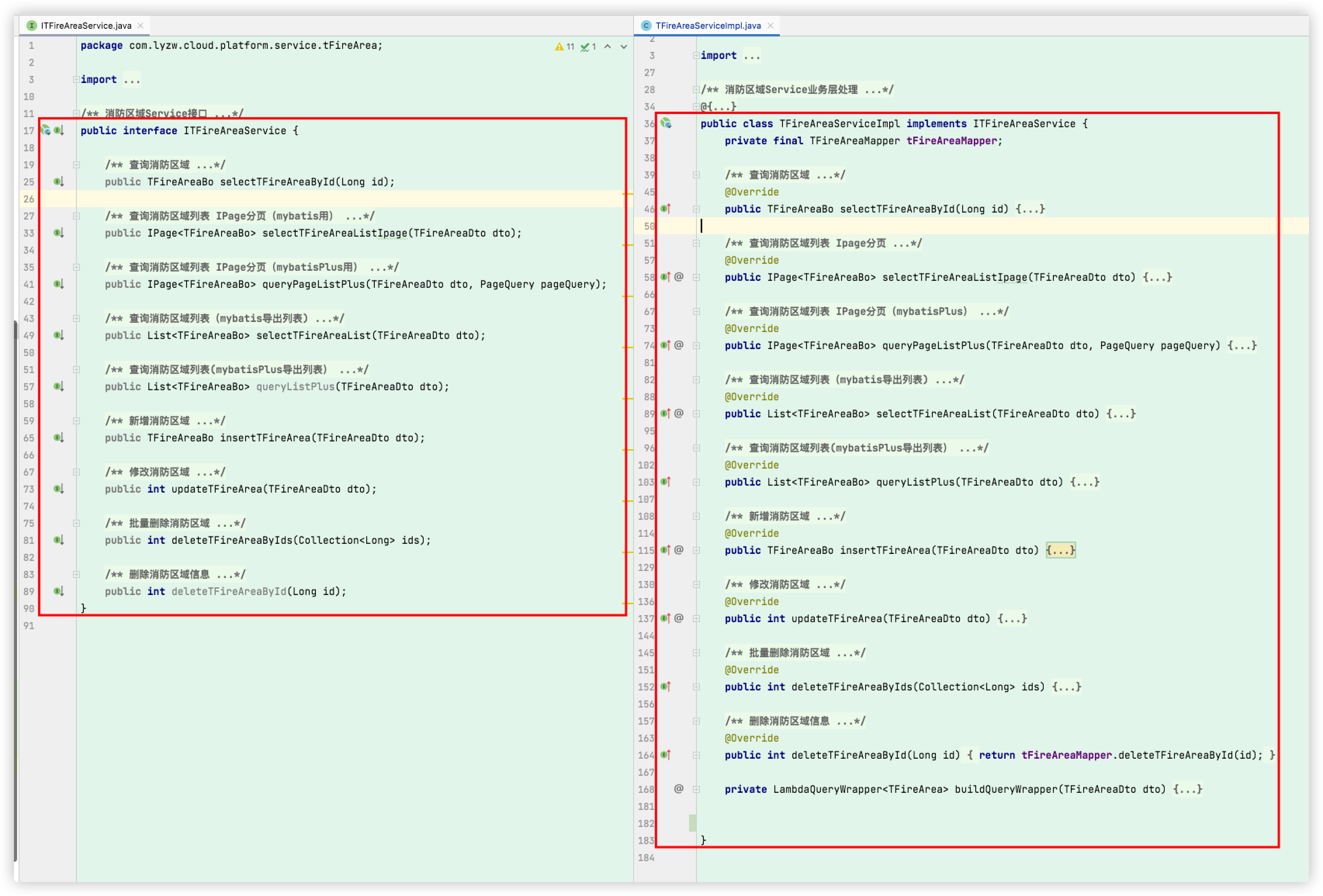Click the @ gutter icon on Impl line 168
The width and height of the screenshot is (1323, 896).
(x=679, y=790)
